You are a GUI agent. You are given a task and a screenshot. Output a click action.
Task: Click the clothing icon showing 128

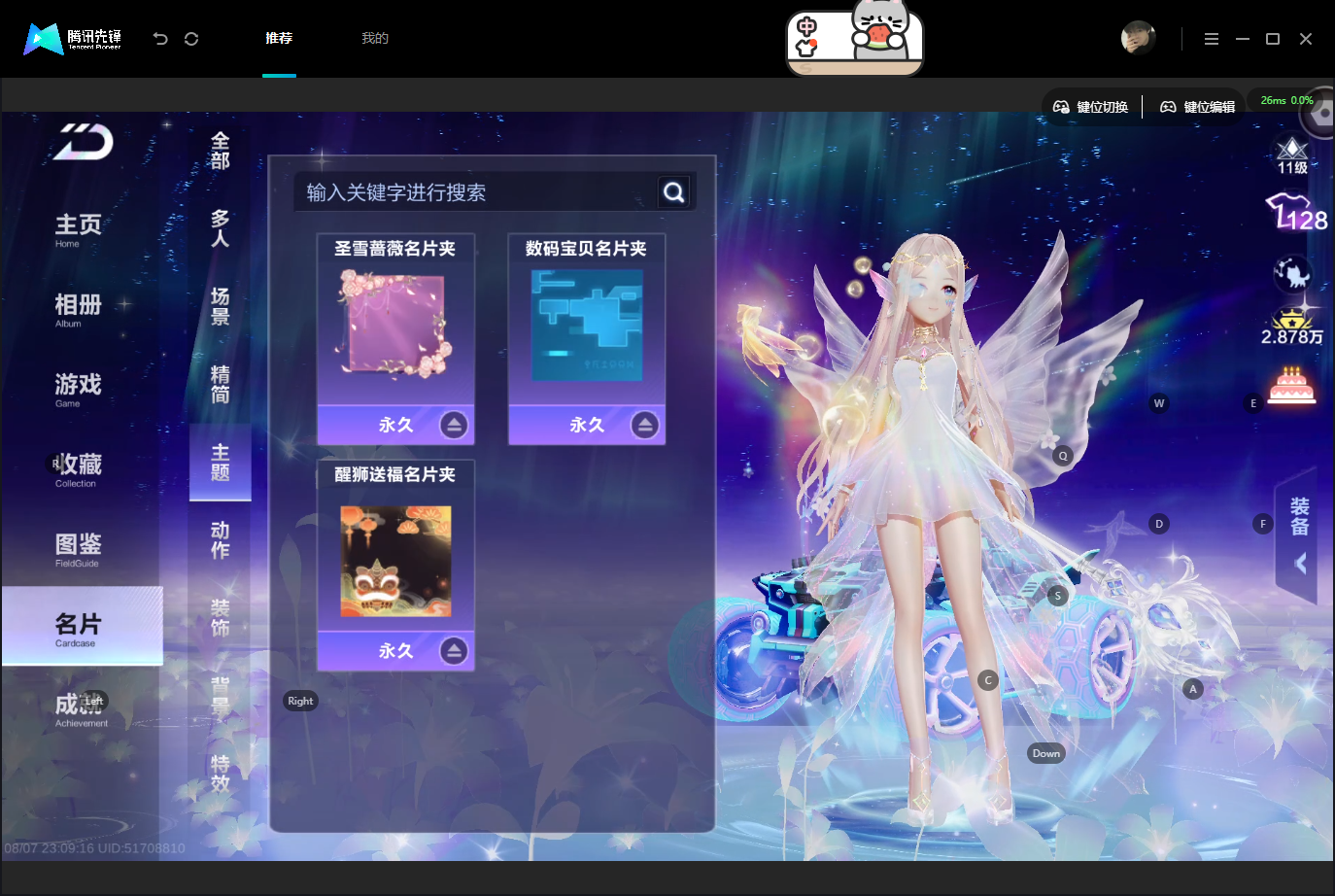tap(1295, 212)
